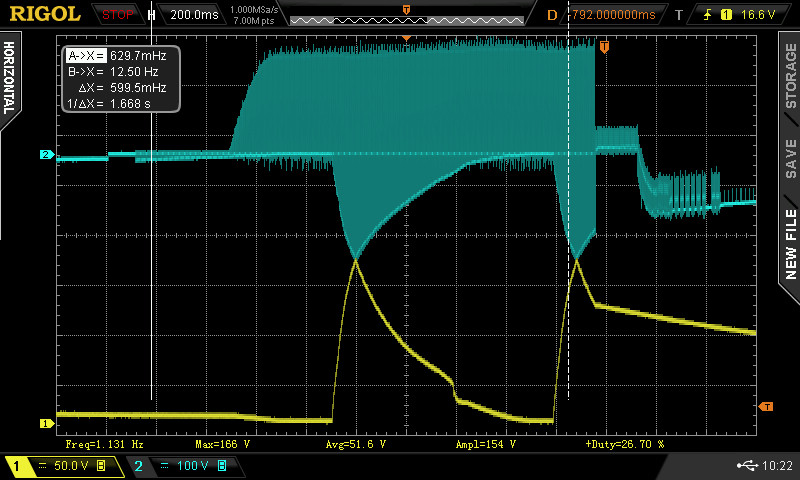
Task: Click the USB connection status icon
Action: [747, 466]
